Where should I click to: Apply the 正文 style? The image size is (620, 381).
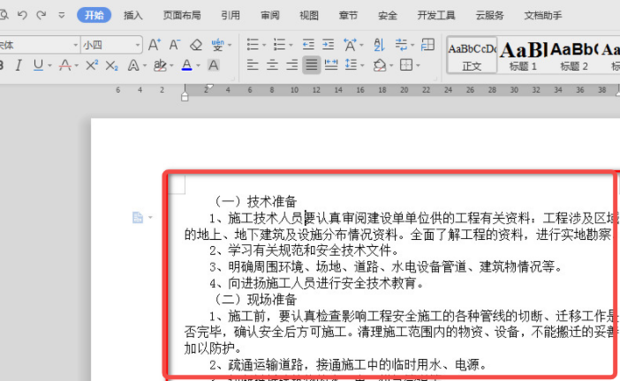472,55
